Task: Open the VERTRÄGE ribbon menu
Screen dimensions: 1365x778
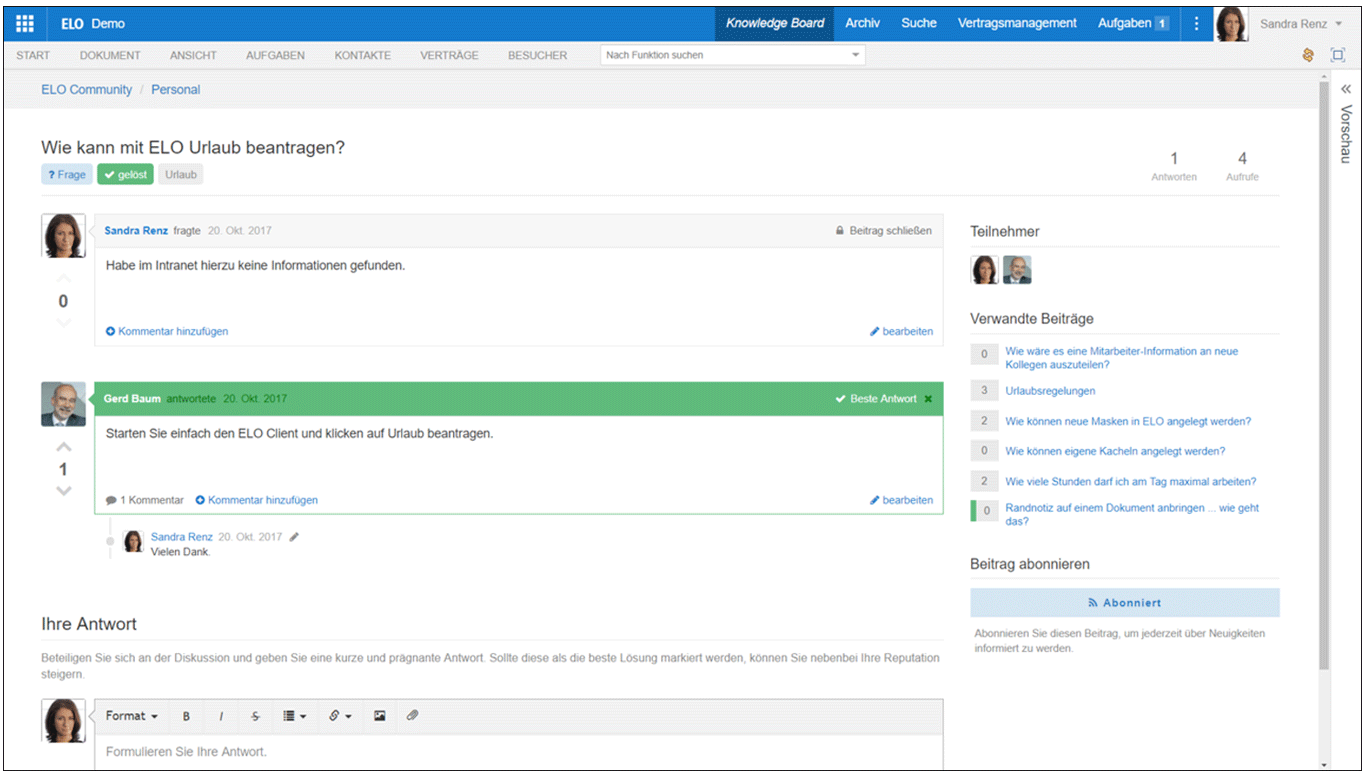Action: 449,55
